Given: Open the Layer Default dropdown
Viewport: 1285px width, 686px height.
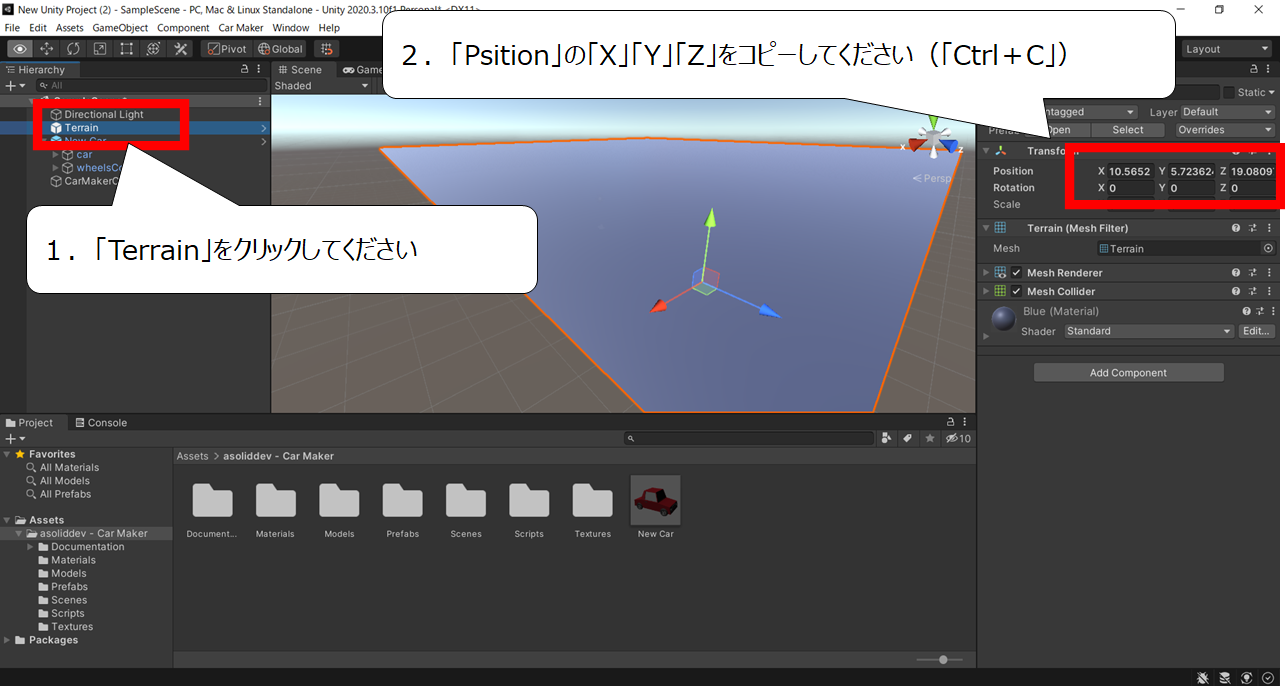Looking at the screenshot, I should click(x=1227, y=112).
